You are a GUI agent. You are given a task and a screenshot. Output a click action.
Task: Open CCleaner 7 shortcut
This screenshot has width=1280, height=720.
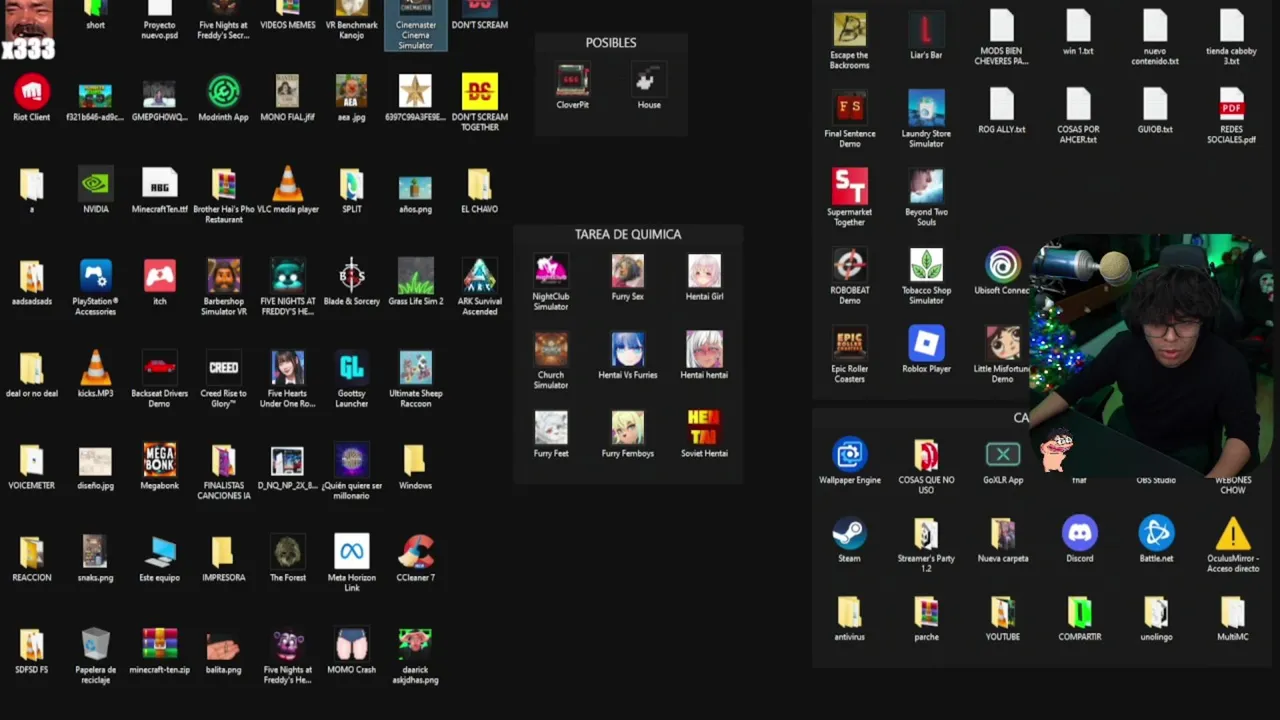(415, 553)
